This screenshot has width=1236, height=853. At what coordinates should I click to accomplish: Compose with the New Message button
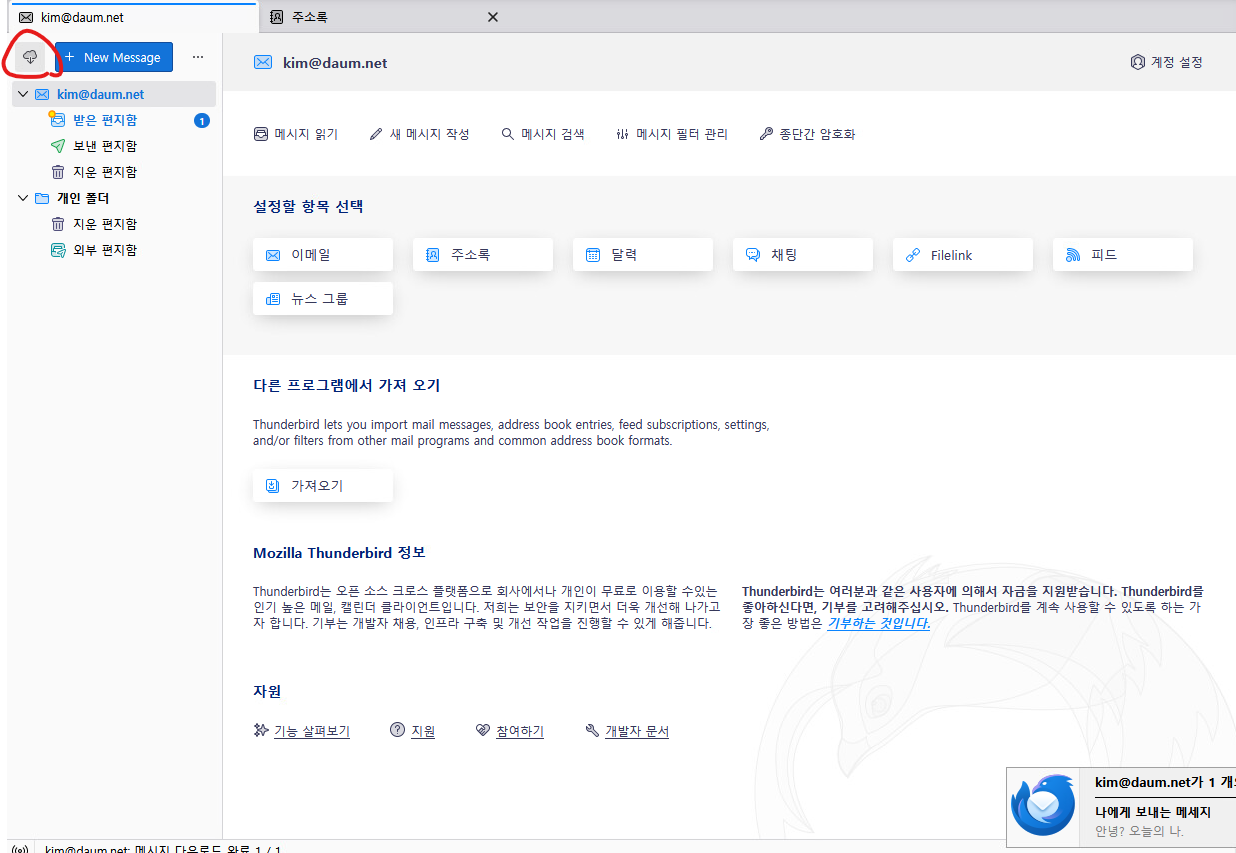114,57
